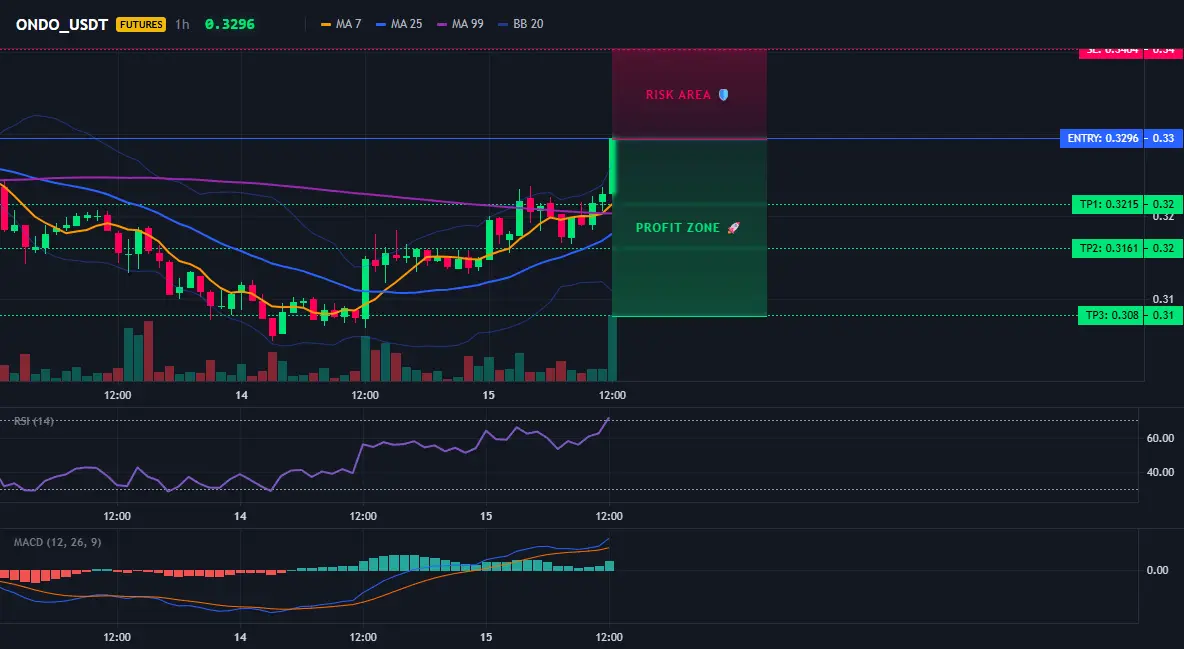Click the RSI (14) indicator title
1184x649 pixels.
[34, 421]
